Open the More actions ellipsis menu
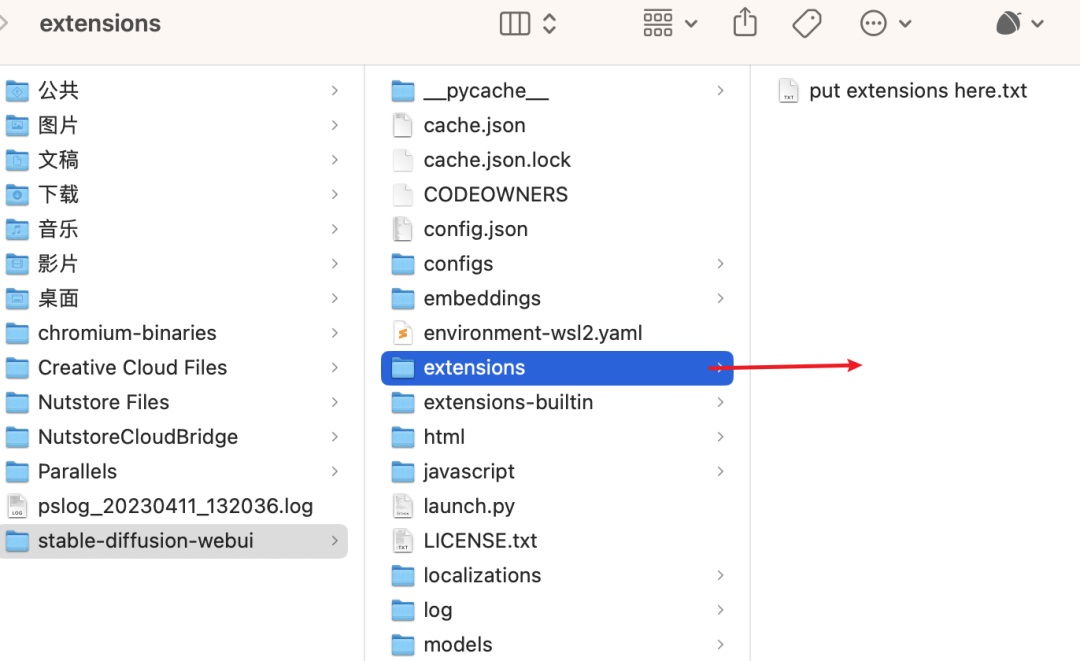The image size is (1080, 661). 886,23
